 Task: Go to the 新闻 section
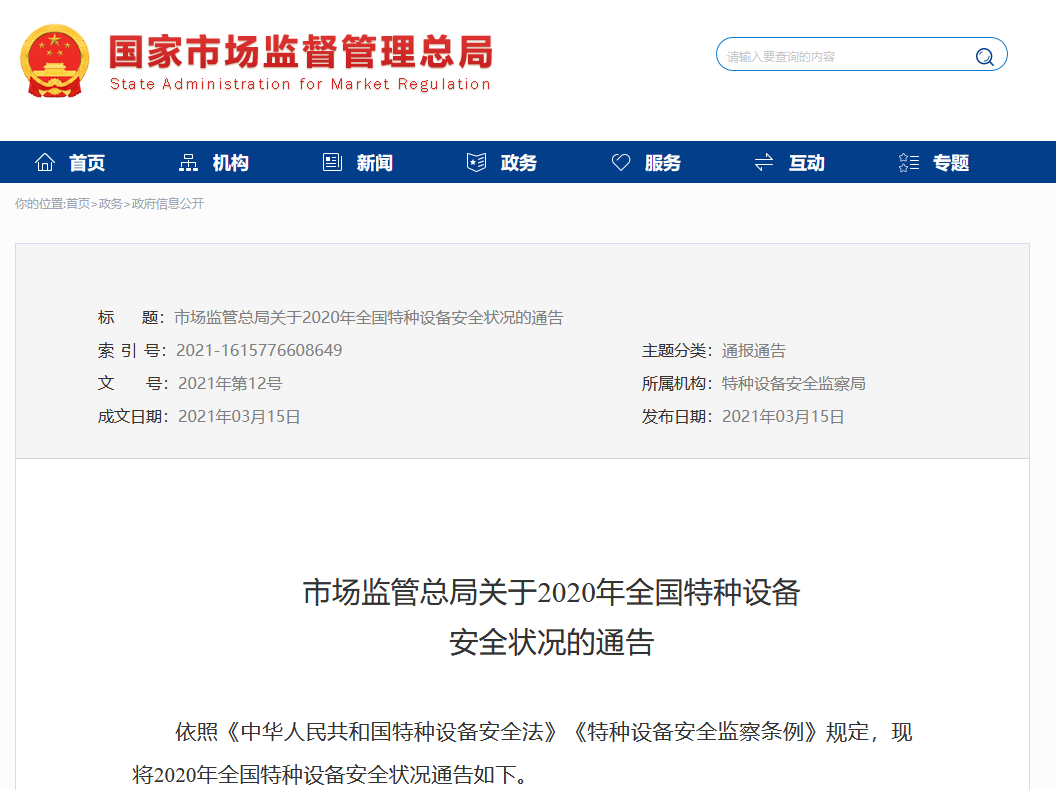pos(375,163)
